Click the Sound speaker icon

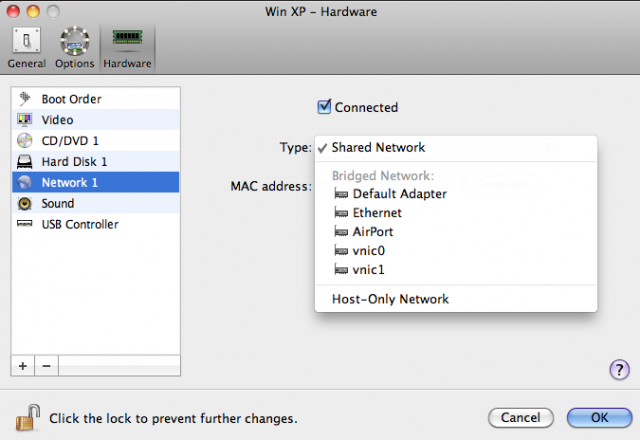coord(25,203)
